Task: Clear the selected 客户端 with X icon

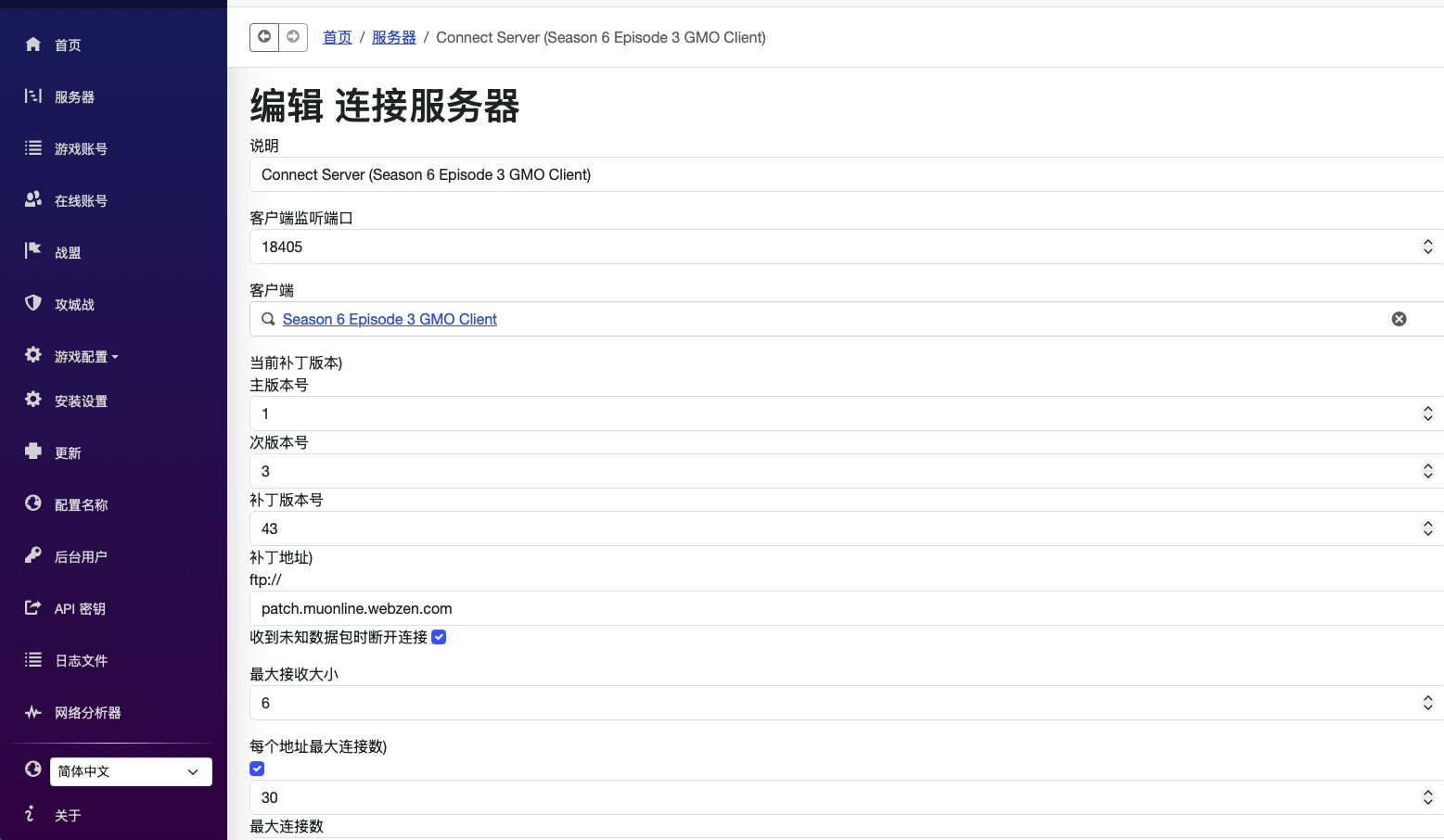Action: (1399, 319)
